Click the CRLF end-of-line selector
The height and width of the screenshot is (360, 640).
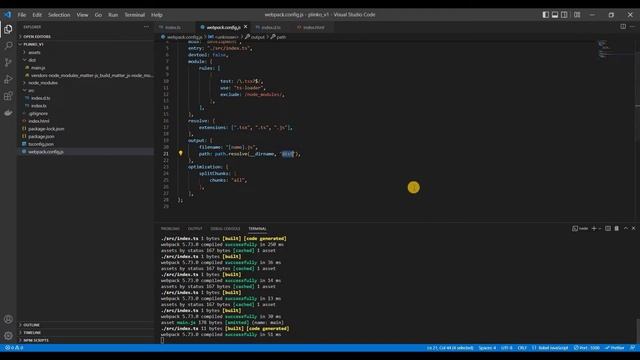pyautogui.click(x=522, y=348)
